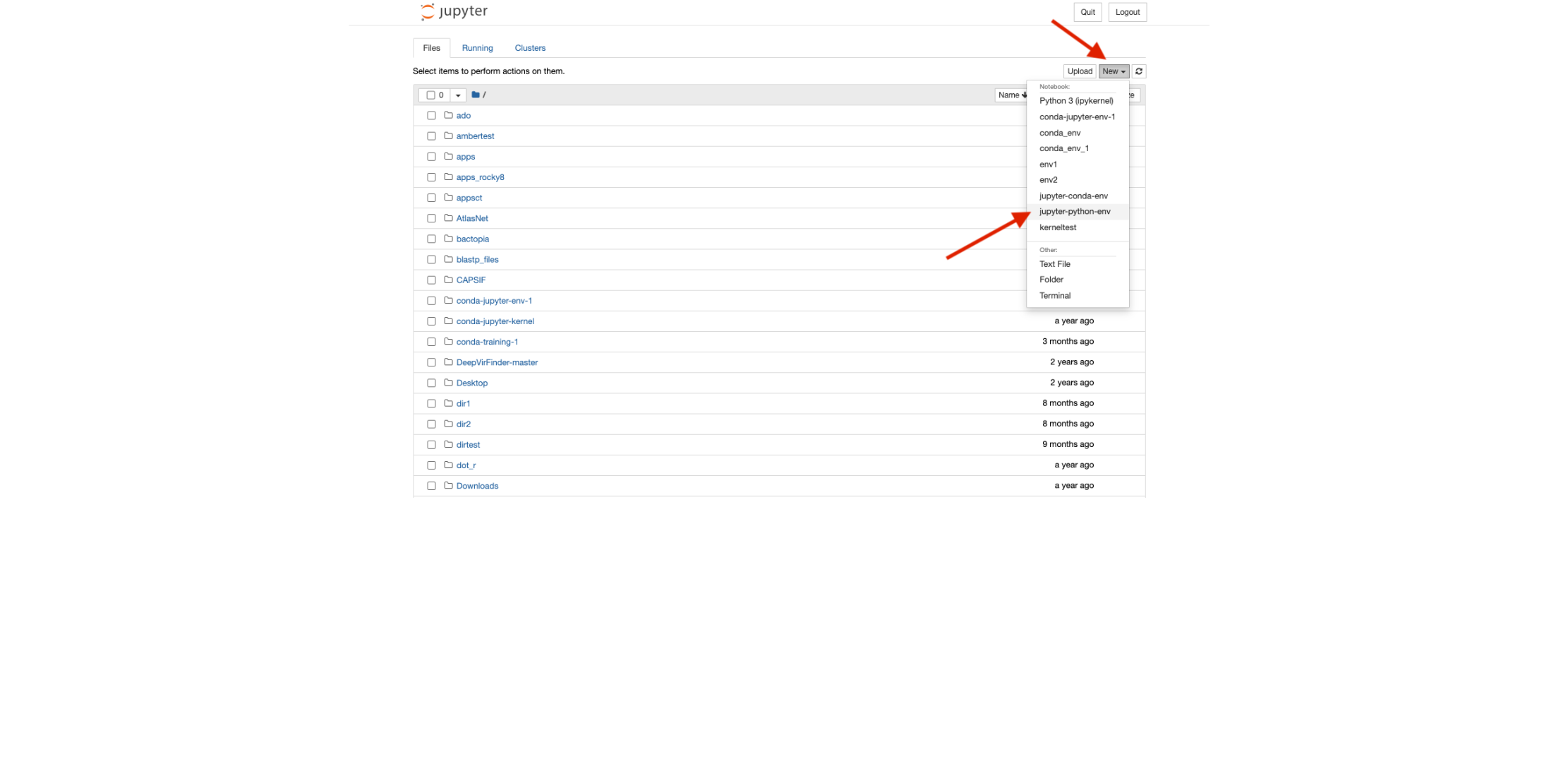Click the sort arrow on Name header
Screen dimensions: 1568x764
[1025, 95]
